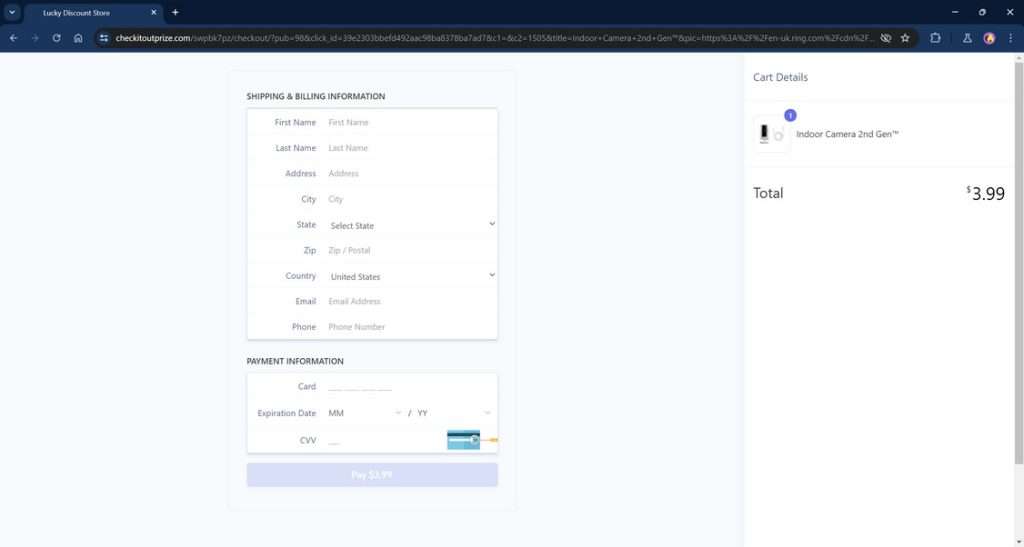Viewport: 1024px width, 547px height.
Task: Click the cart quantity badge
Action: coord(790,116)
